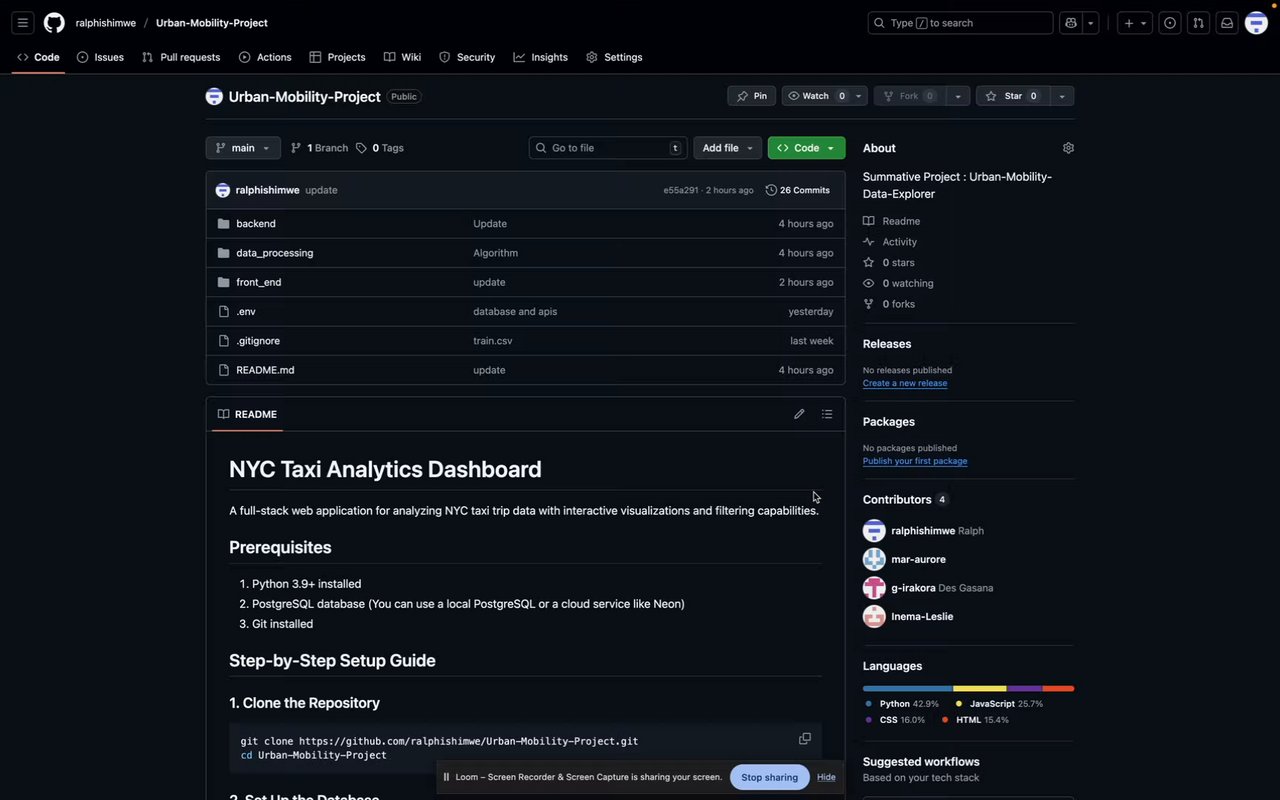Click the repository owner avatar beside title
Viewport: 1280px width, 800px height.
[214, 96]
